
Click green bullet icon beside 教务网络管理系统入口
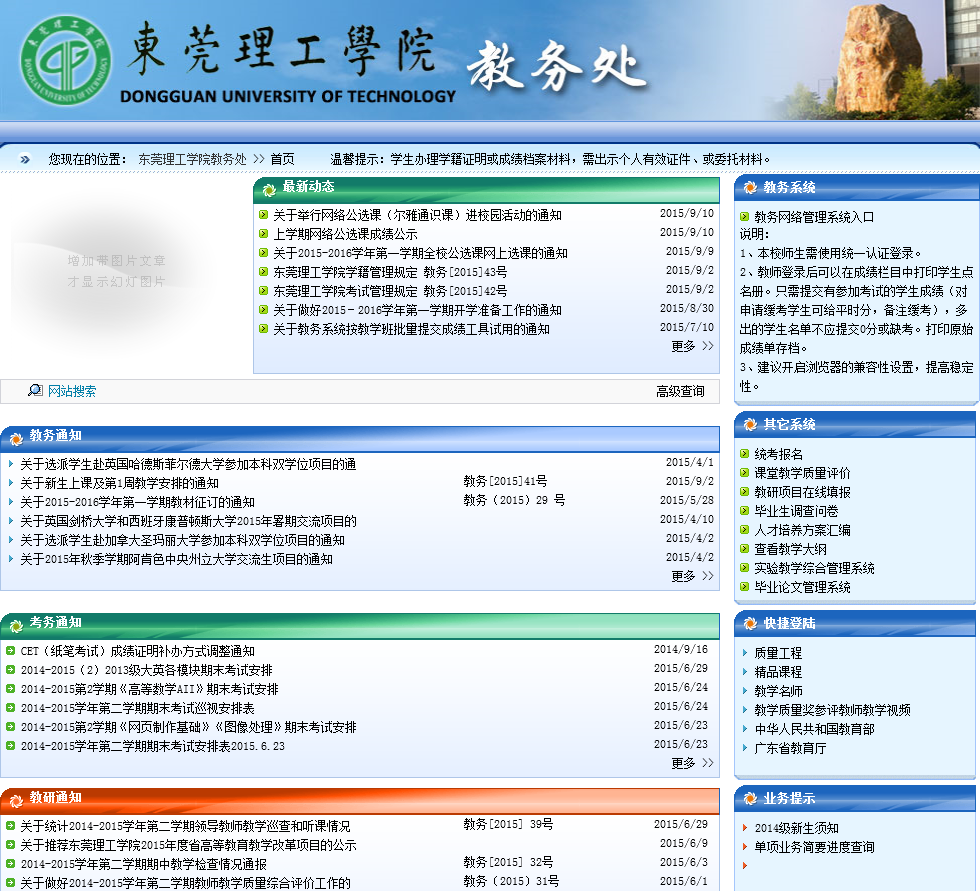pos(744,217)
